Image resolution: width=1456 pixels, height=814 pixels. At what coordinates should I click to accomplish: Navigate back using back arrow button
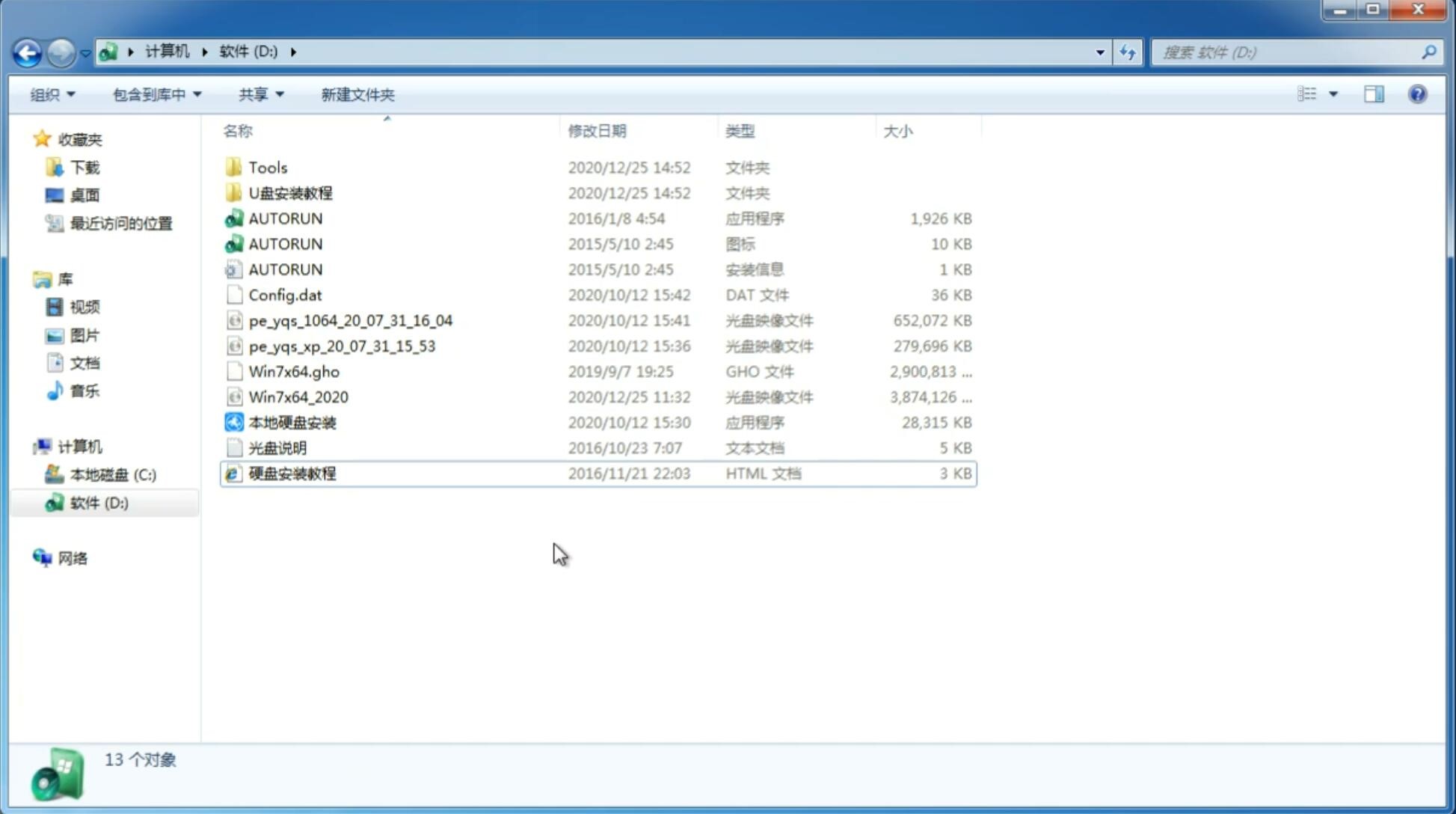[27, 51]
